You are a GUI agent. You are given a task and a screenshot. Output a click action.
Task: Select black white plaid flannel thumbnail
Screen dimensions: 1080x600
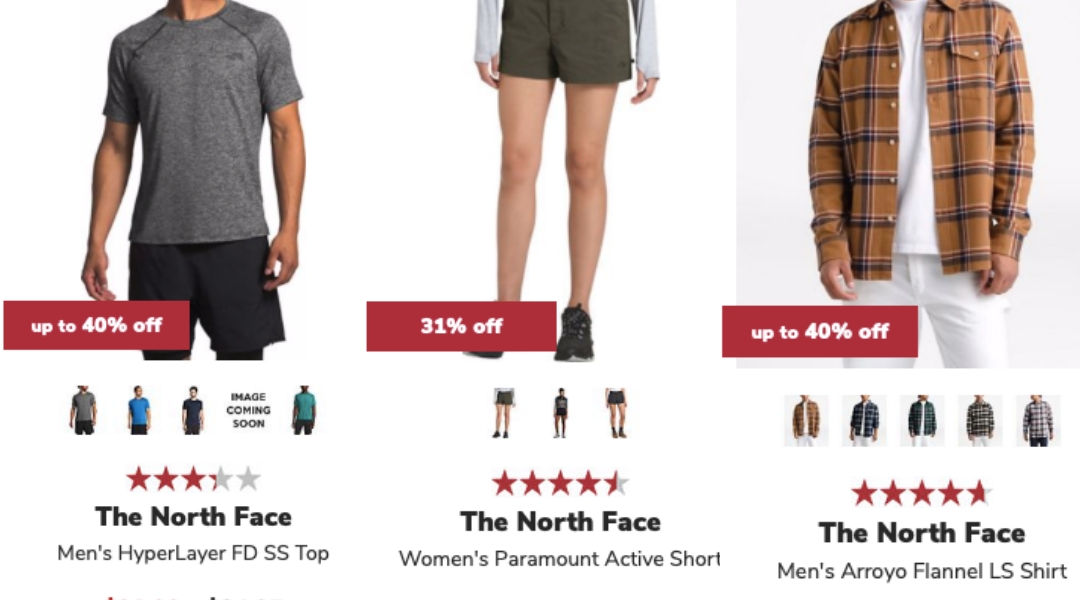[x=980, y=420]
